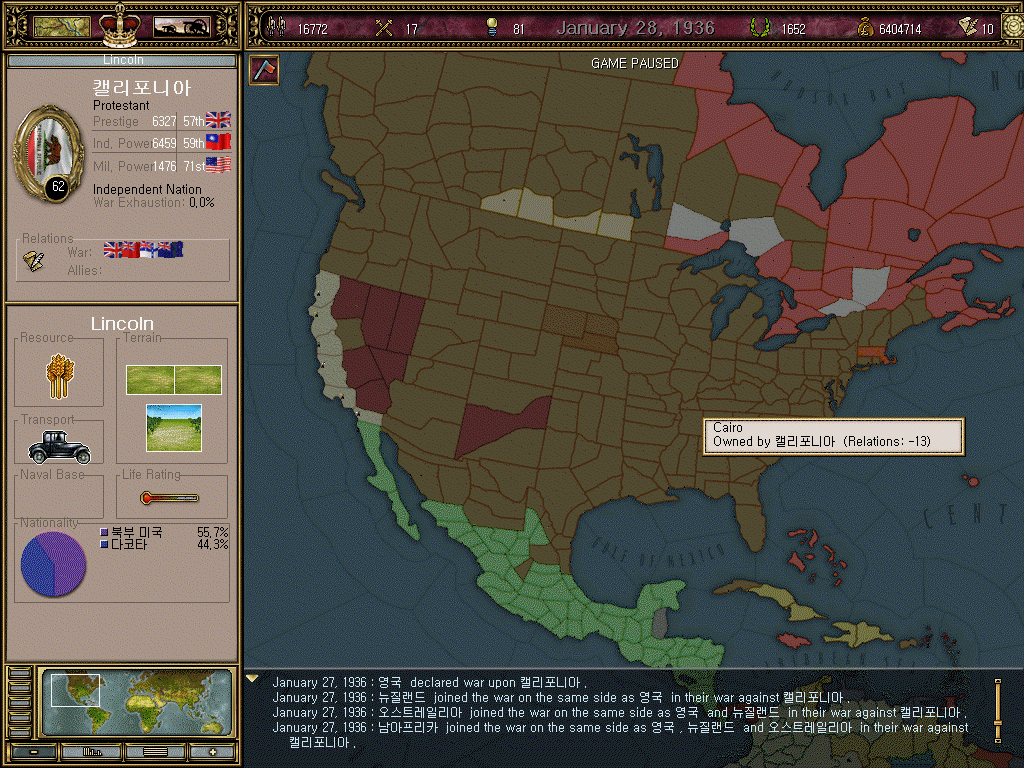
Task: Click the life rating thermometer gauge
Action: click(x=169, y=498)
